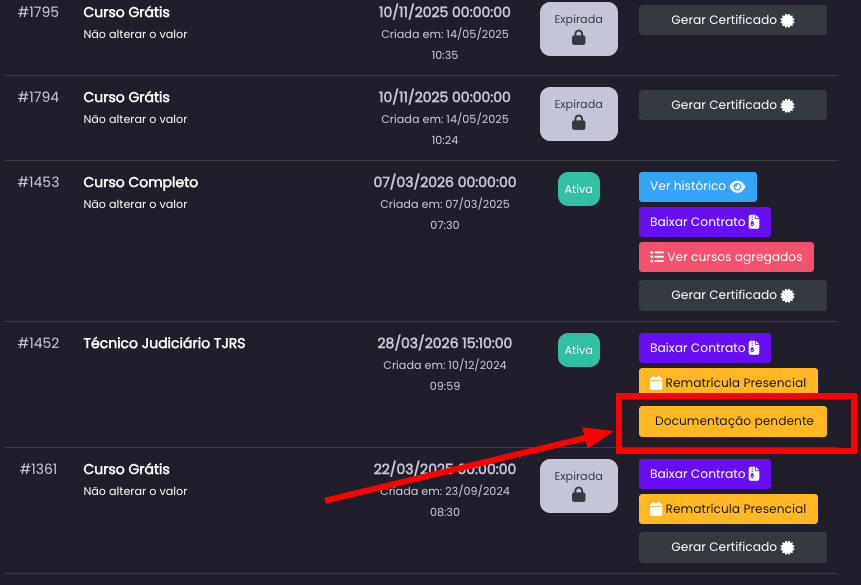861x585 pixels.
Task: Click the lock icon on enrollment #1795
Action: pyautogui.click(x=578, y=38)
